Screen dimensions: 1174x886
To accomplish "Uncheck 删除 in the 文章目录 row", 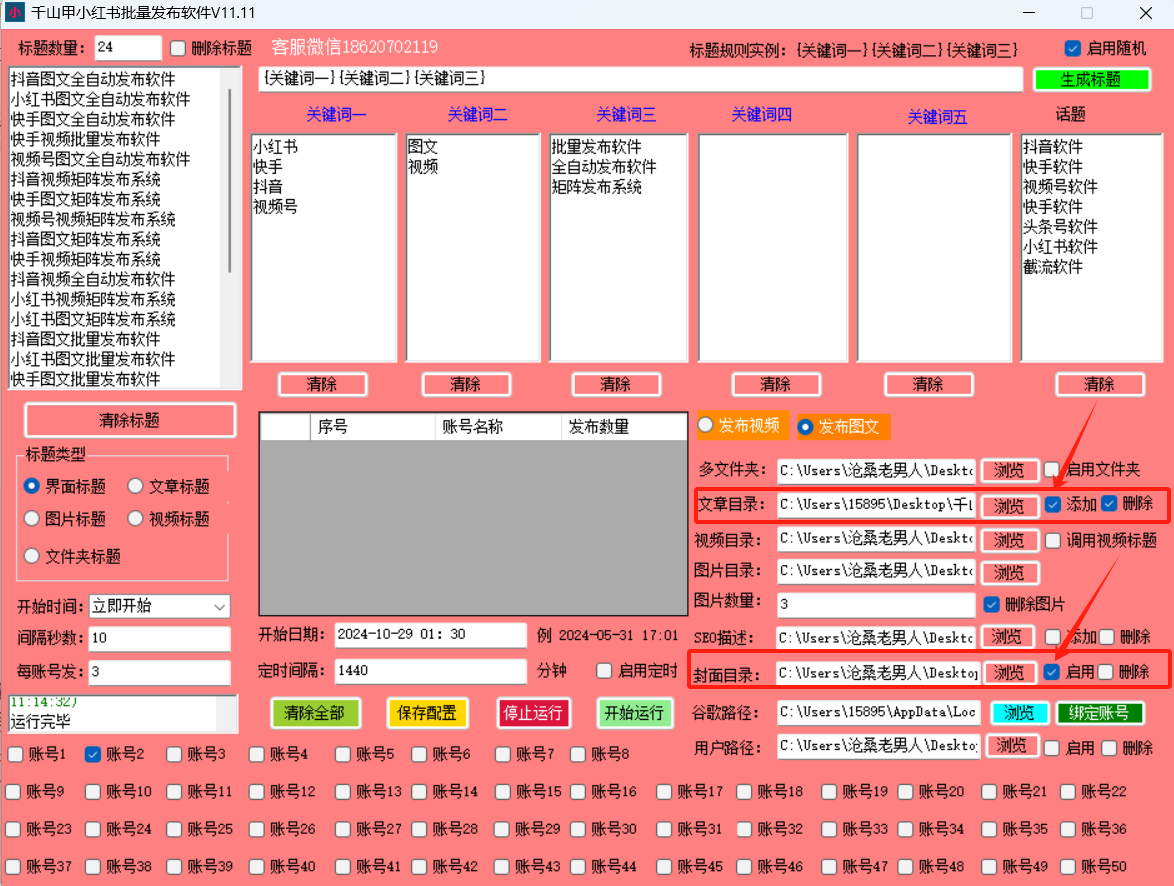I will coord(1110,503).
